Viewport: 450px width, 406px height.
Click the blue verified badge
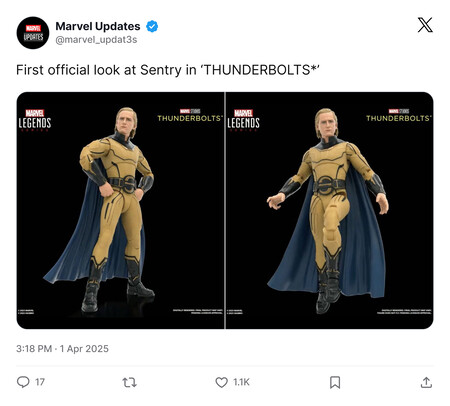point(152,26)
